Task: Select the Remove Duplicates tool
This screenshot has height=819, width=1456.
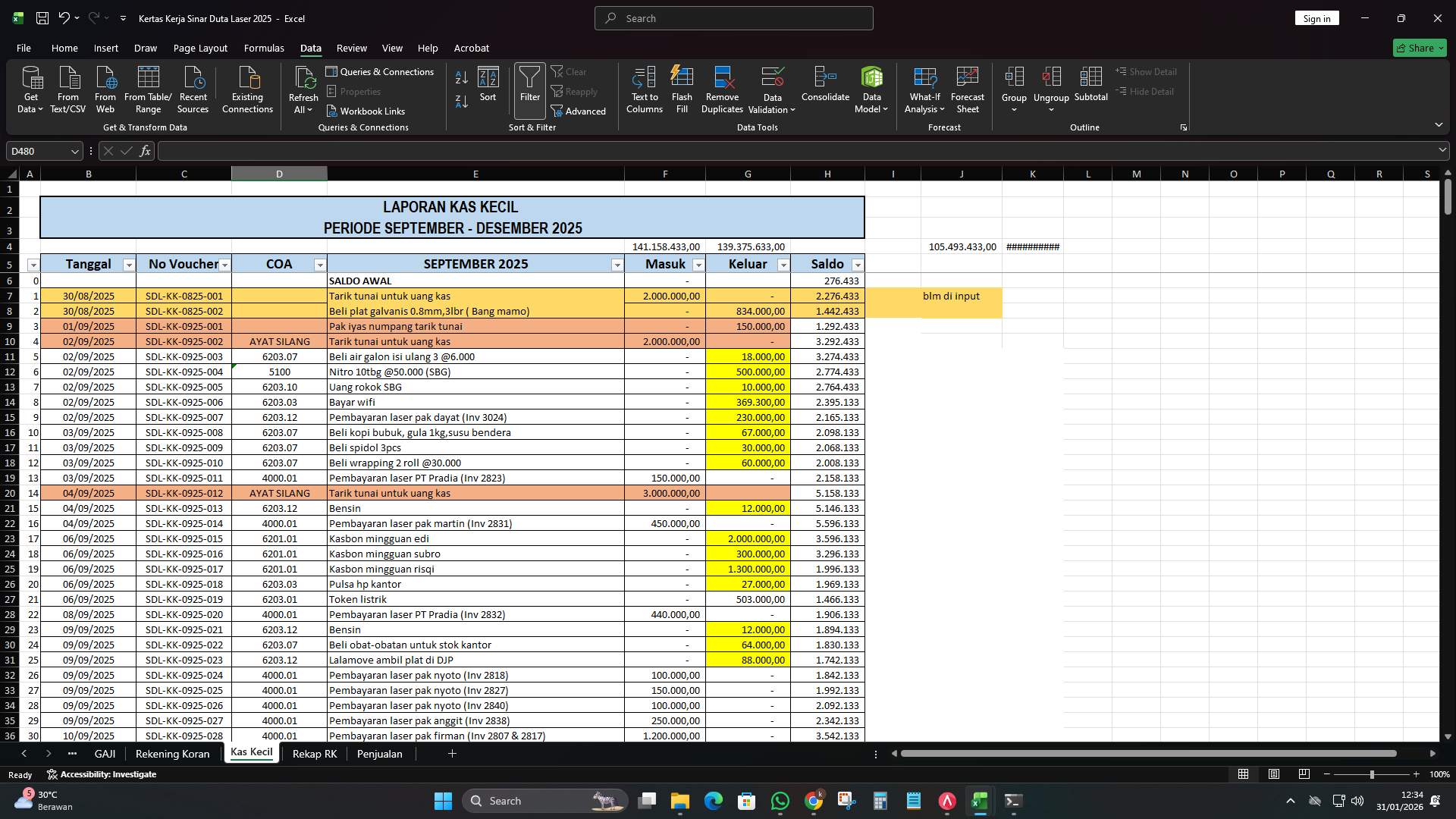Action: 721,89
